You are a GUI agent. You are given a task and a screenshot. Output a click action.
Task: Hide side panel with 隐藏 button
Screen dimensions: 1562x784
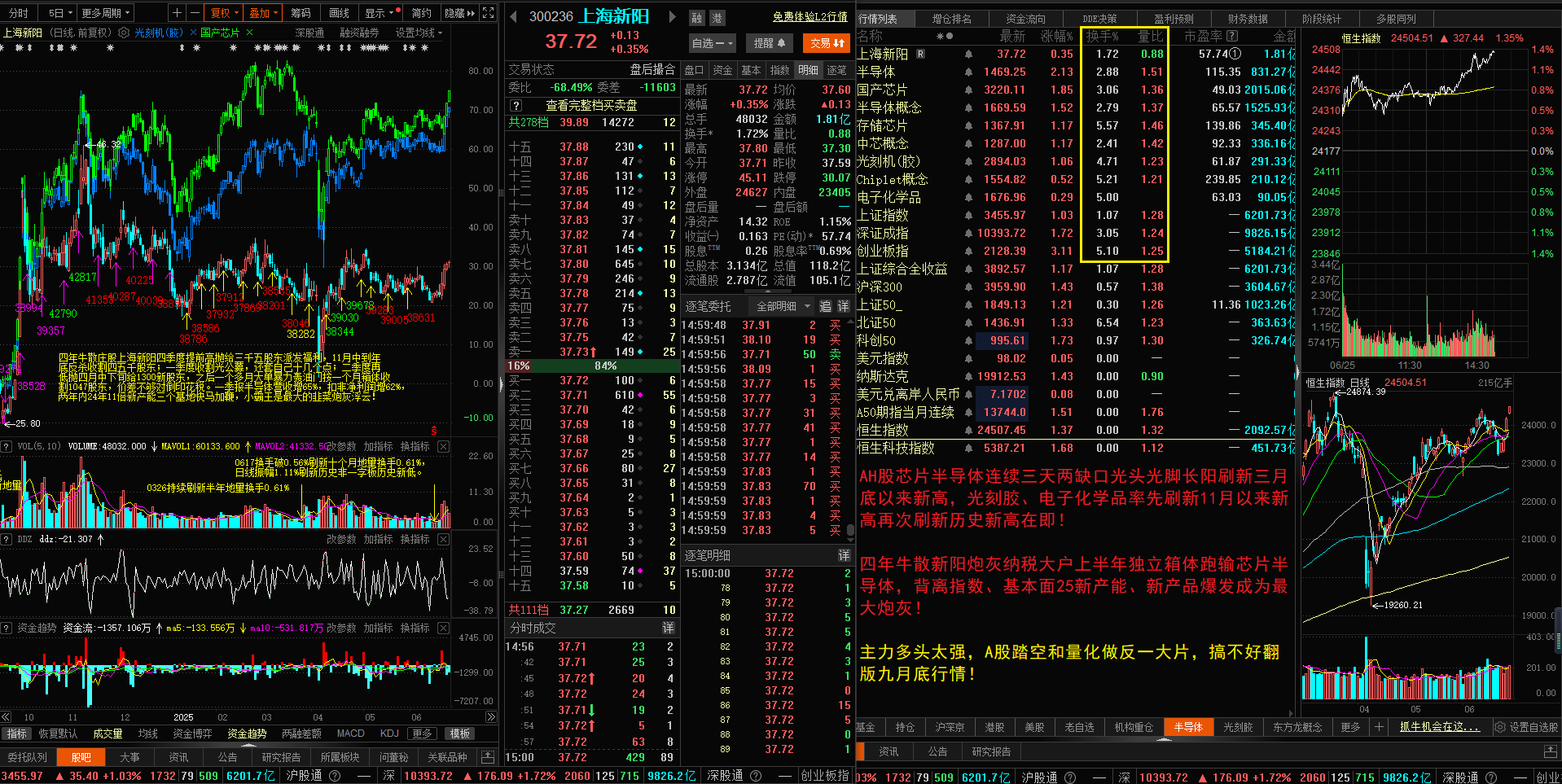pos(459,13)
